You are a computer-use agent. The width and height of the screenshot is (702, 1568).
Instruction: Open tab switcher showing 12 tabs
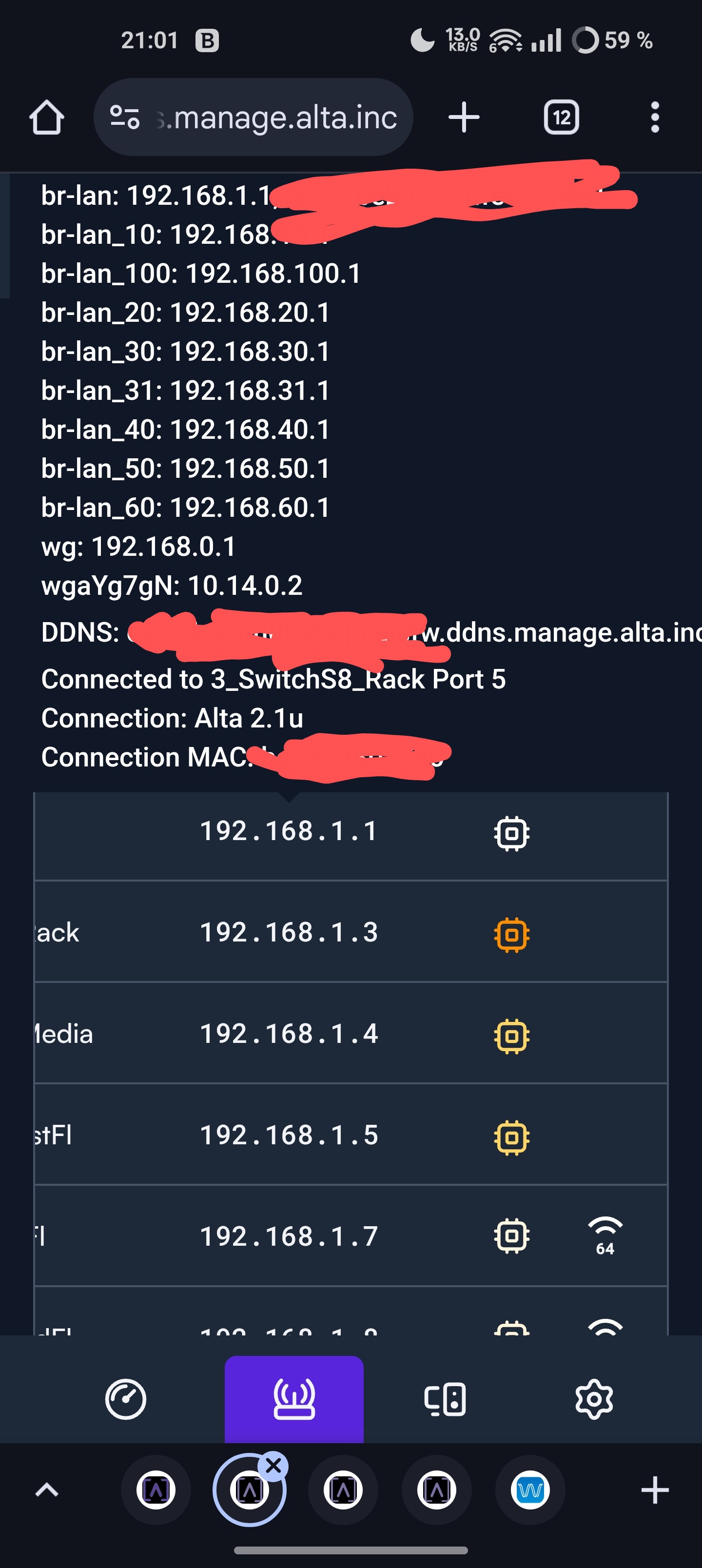(561, 117)
